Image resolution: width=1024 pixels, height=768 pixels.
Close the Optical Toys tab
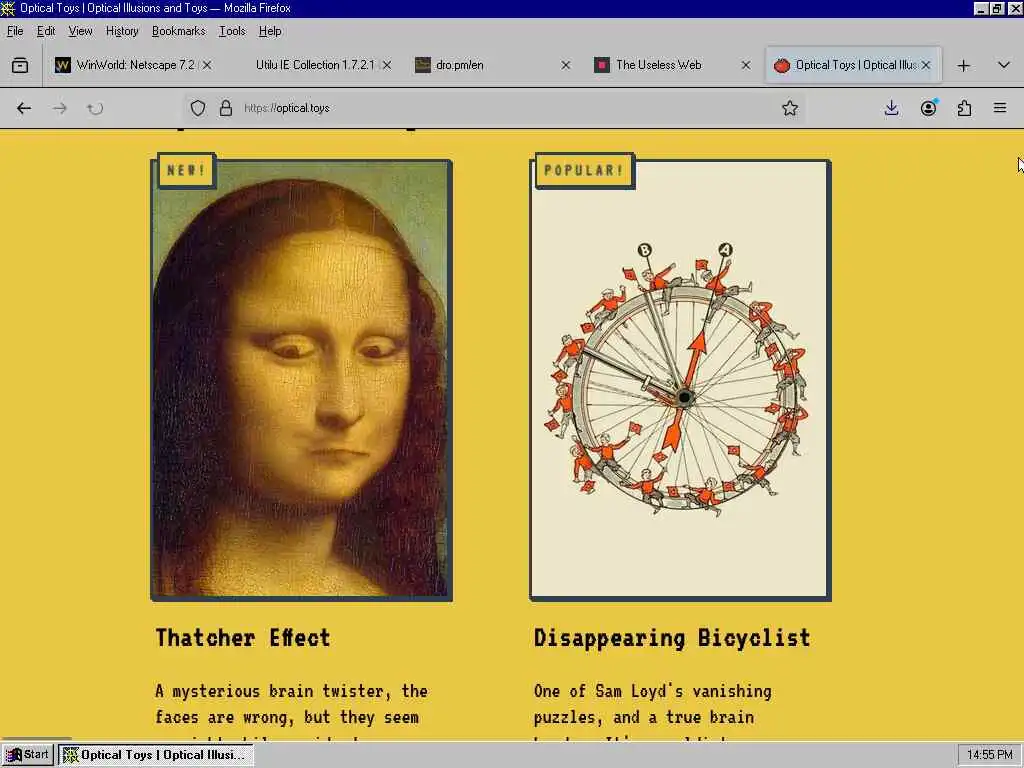[926, 65]
